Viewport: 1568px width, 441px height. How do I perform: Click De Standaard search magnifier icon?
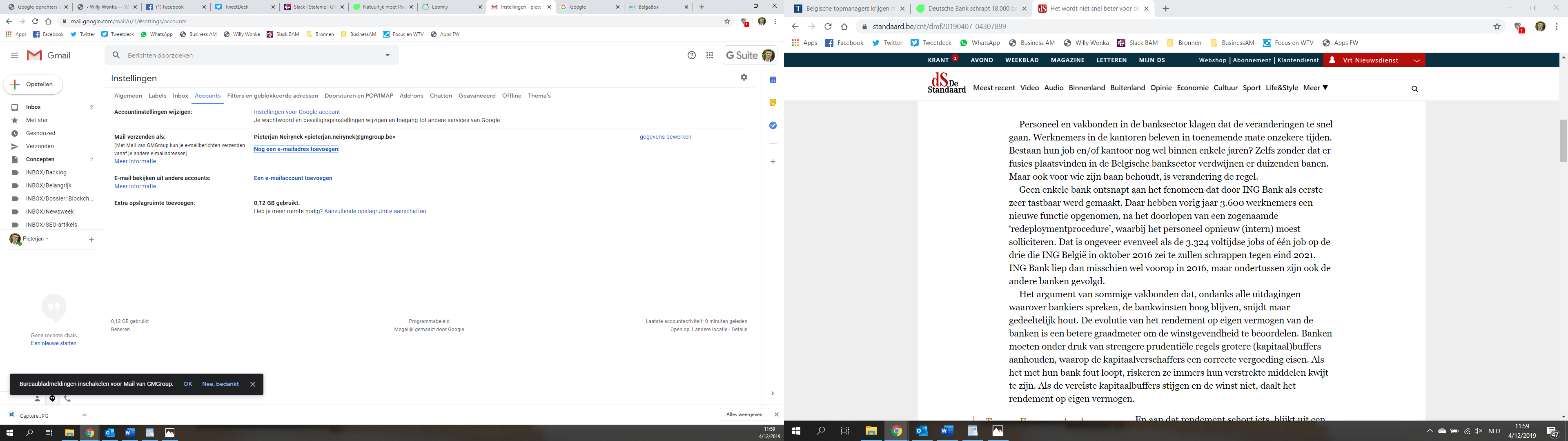[x=1414, y=89]
